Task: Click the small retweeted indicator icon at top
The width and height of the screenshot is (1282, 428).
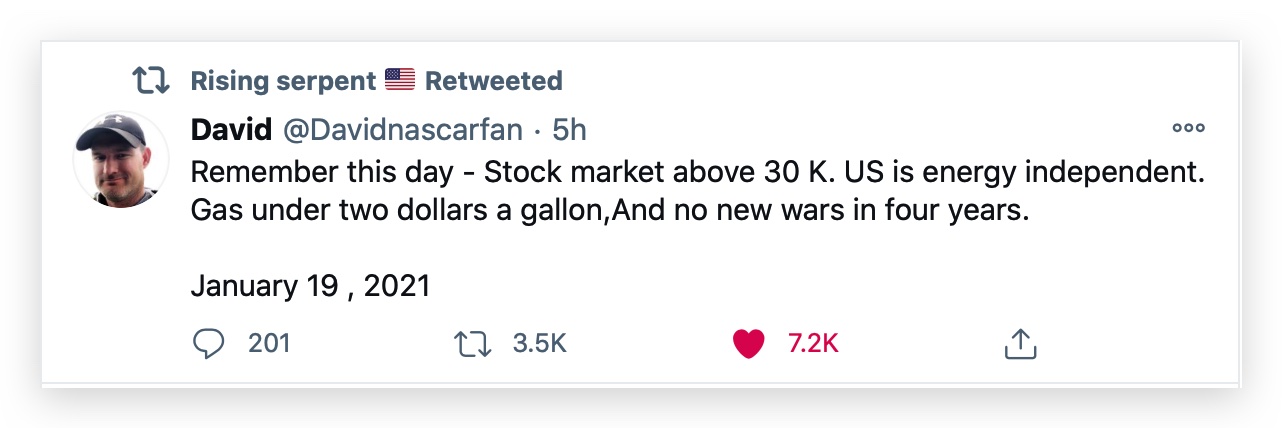Action: click(x=151, y=81)
